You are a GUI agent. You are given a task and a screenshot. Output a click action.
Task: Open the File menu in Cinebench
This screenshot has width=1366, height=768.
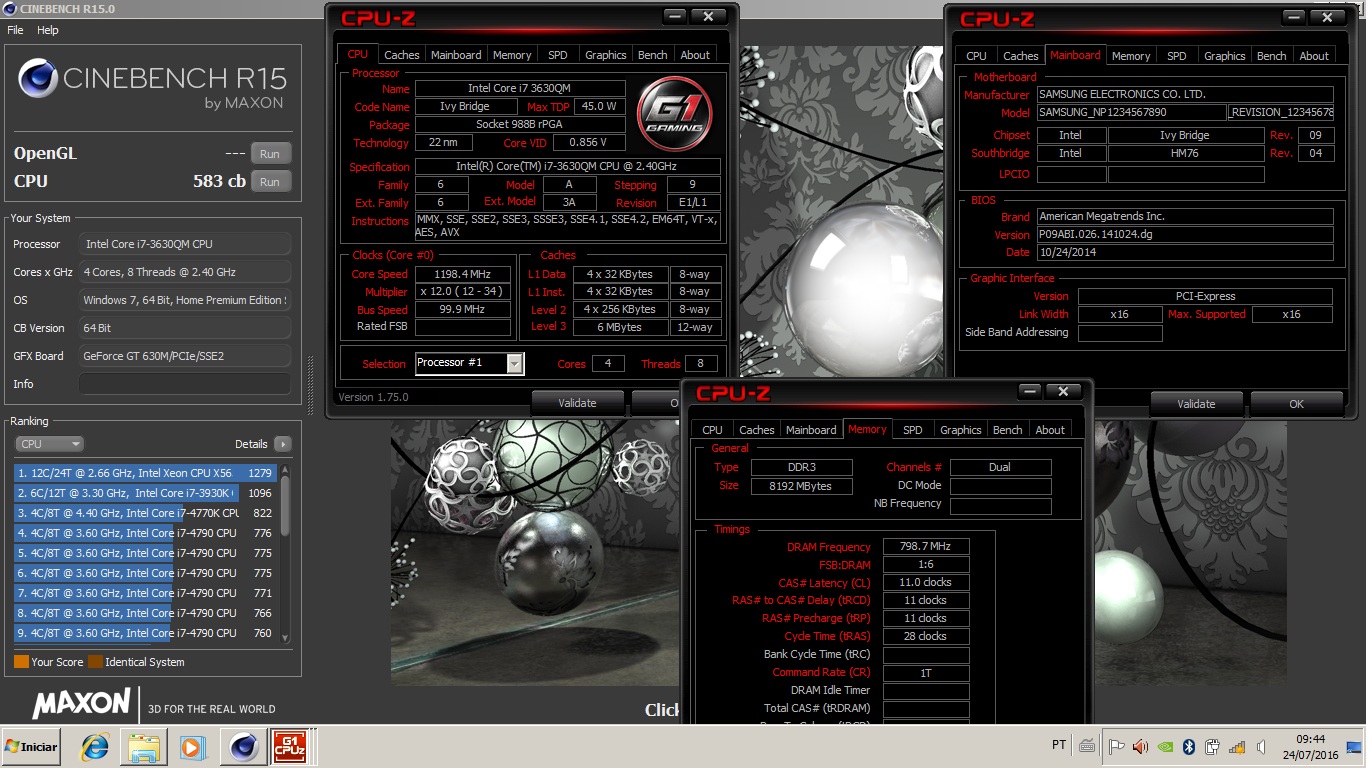[x=15, y=30]
